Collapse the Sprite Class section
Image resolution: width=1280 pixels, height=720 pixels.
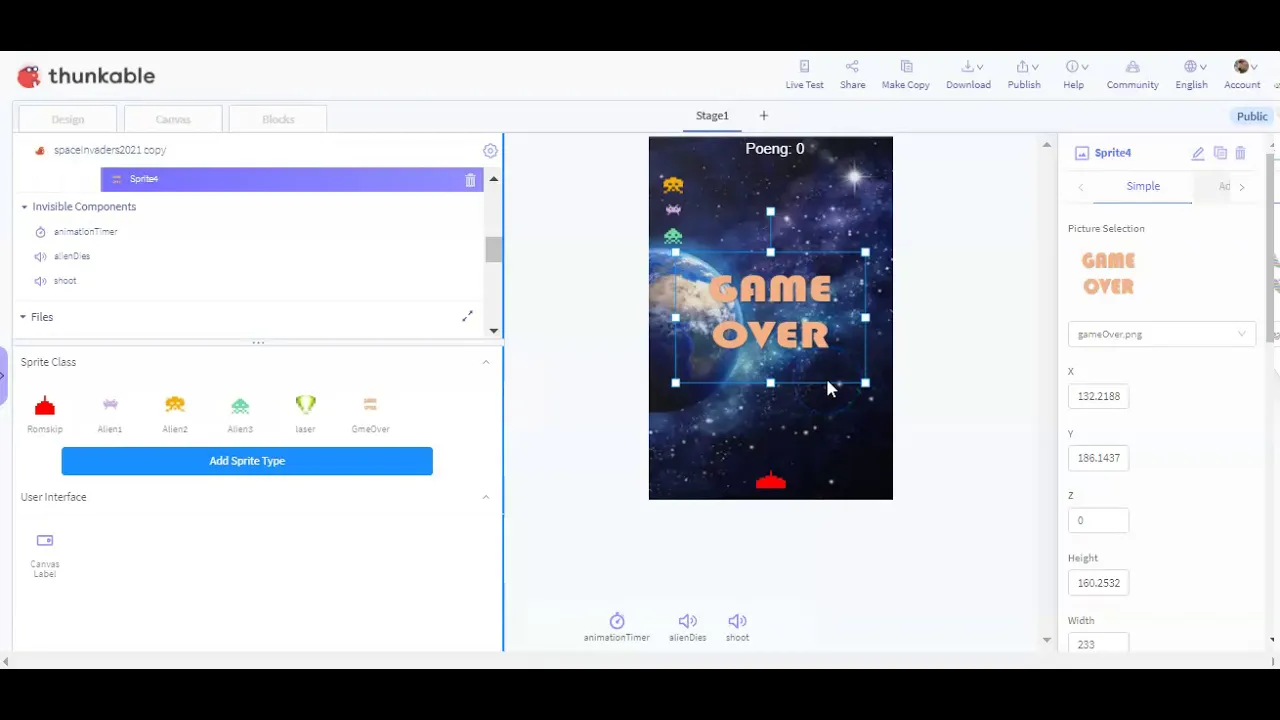pos(486,362)
